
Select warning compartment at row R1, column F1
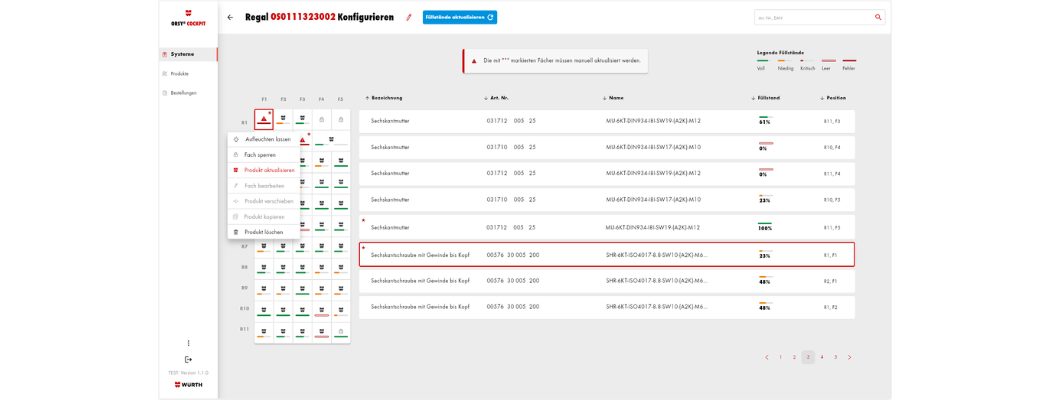264,120
